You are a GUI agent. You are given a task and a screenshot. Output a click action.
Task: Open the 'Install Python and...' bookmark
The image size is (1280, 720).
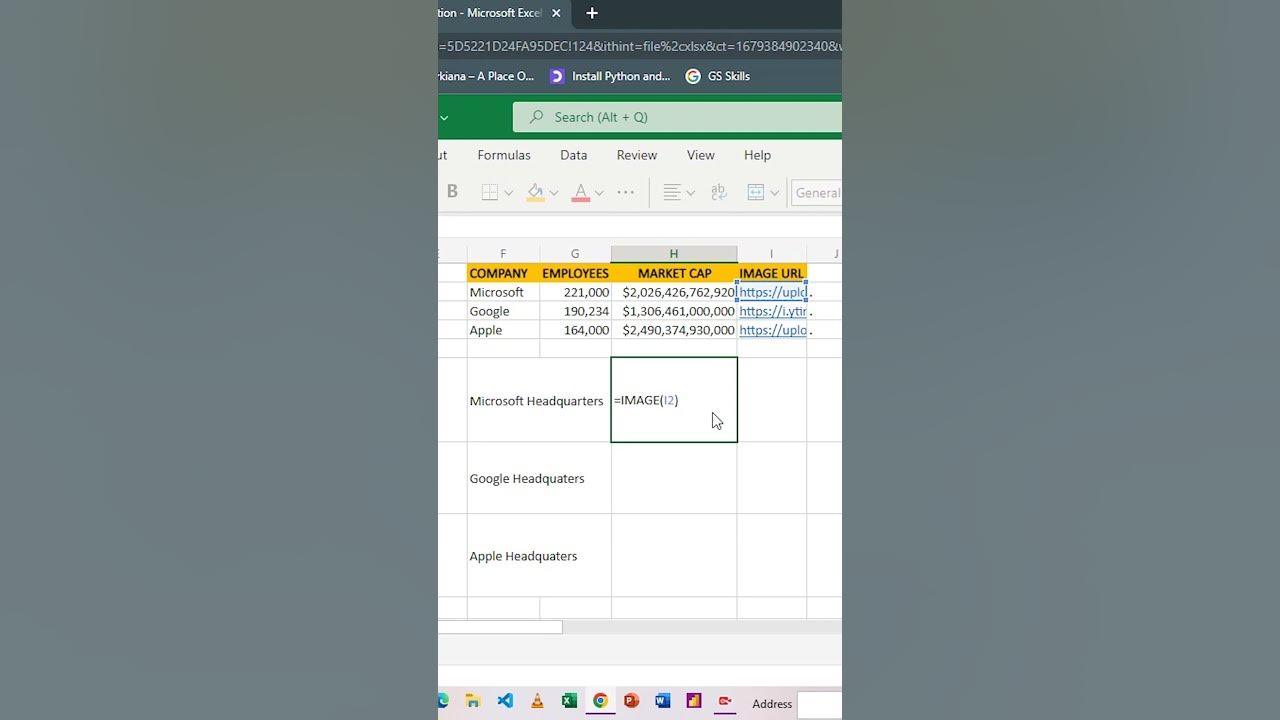click(610, 76)
